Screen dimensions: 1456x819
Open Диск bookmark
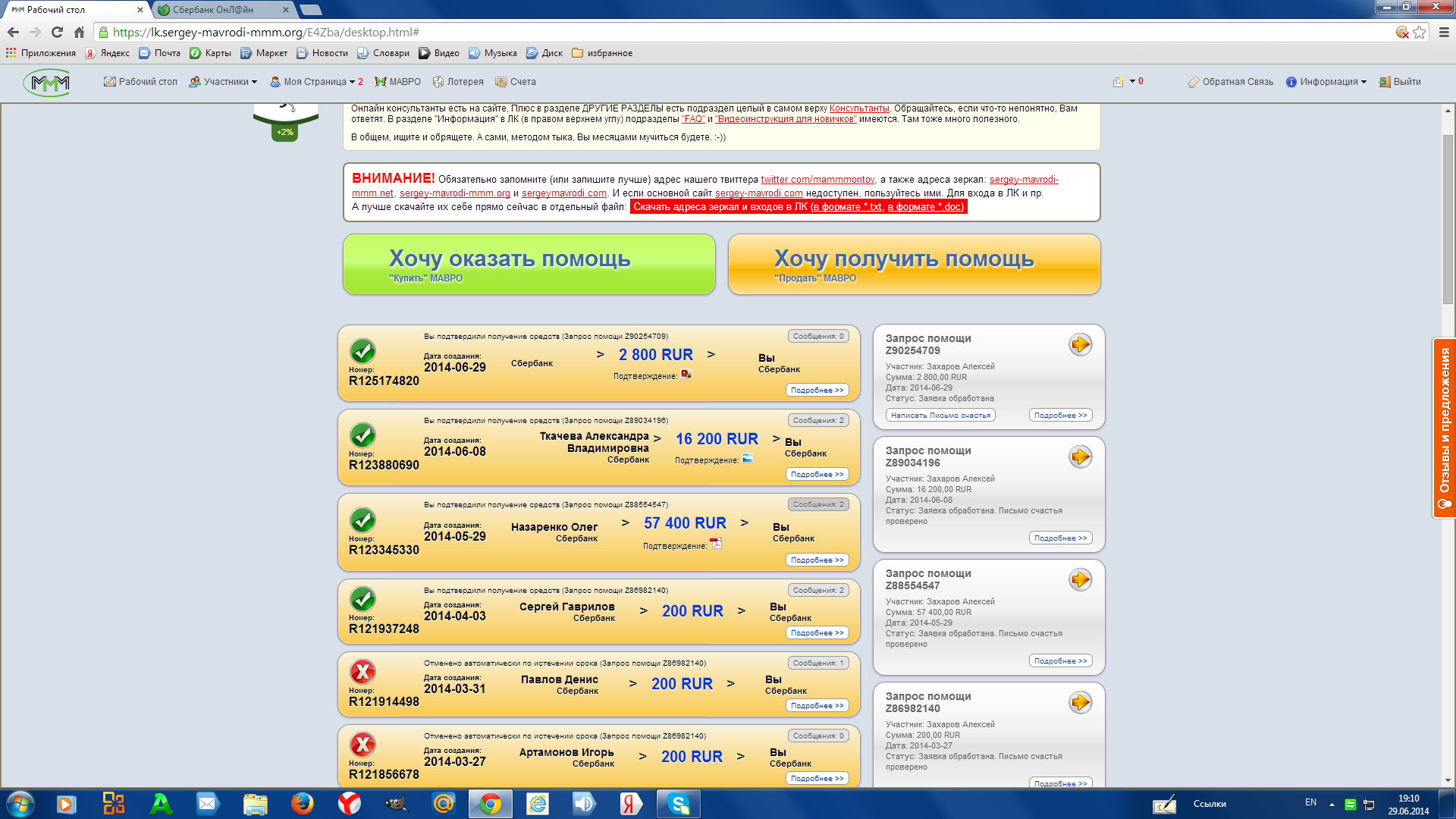pyautogui.click(x=544, y=53)
